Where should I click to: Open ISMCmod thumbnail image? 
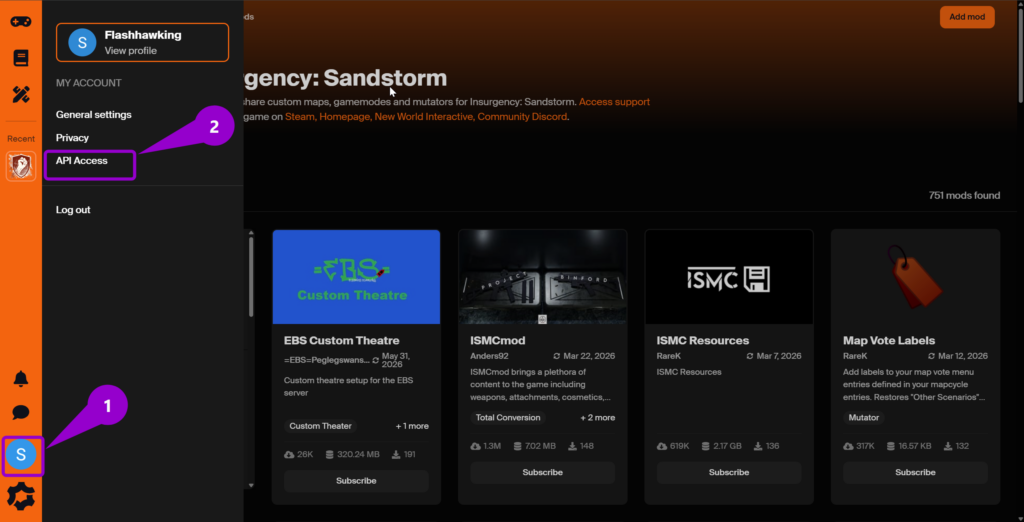[543, 277]
